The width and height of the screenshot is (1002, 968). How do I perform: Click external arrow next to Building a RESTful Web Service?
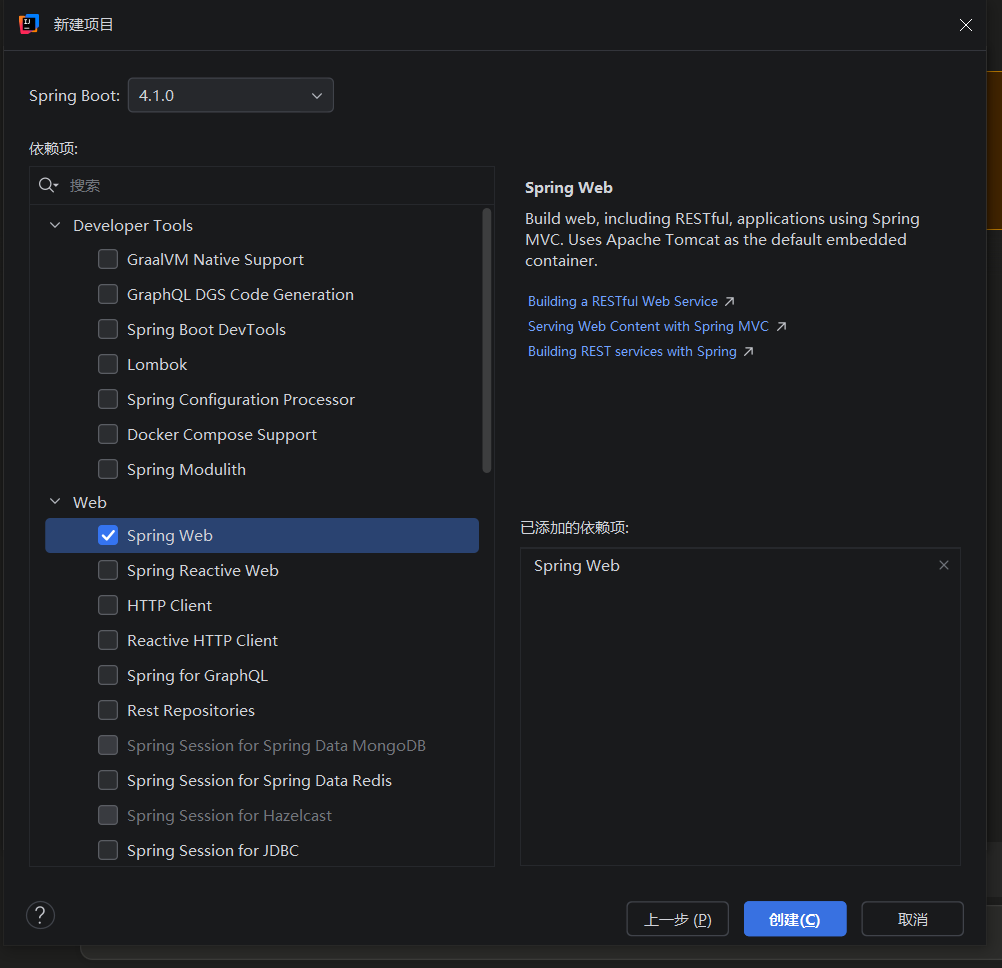[729, 302]
